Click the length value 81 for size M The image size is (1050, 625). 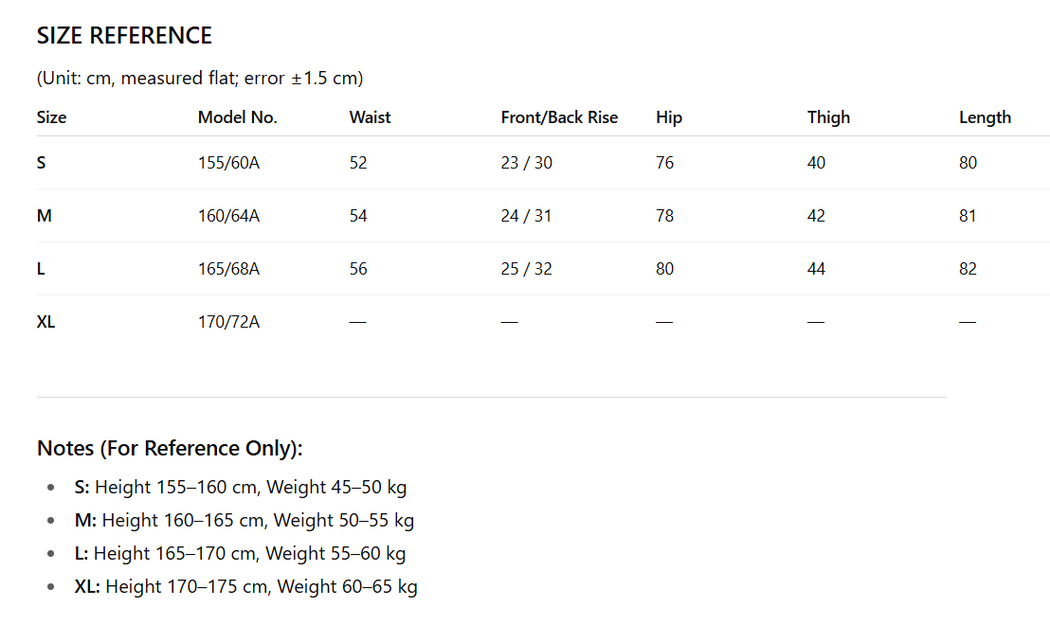tap(967, 216)
